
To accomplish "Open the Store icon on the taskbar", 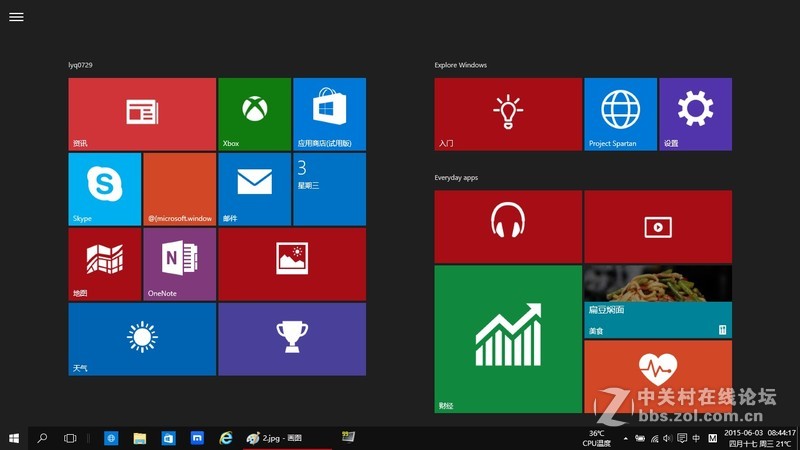I will tap(168, 438).
